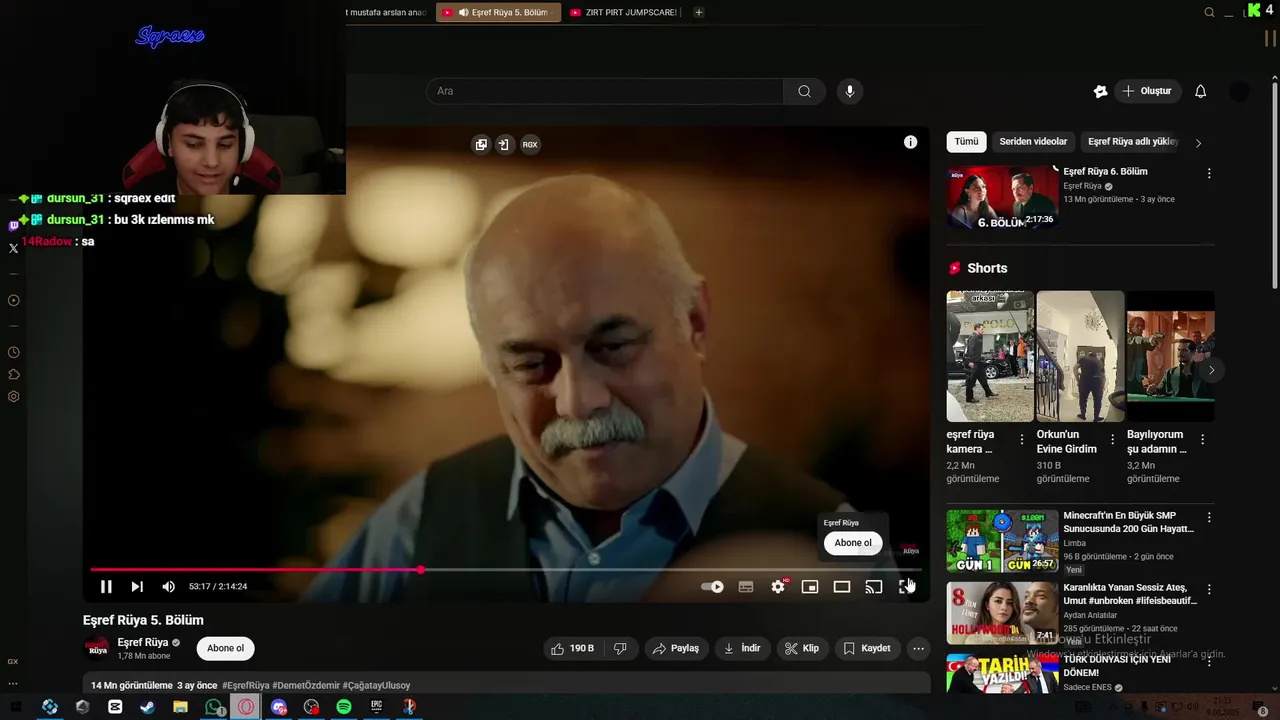Like the video showing 190 B
The height and width of the screenshot is (720, 1280).
572,648
